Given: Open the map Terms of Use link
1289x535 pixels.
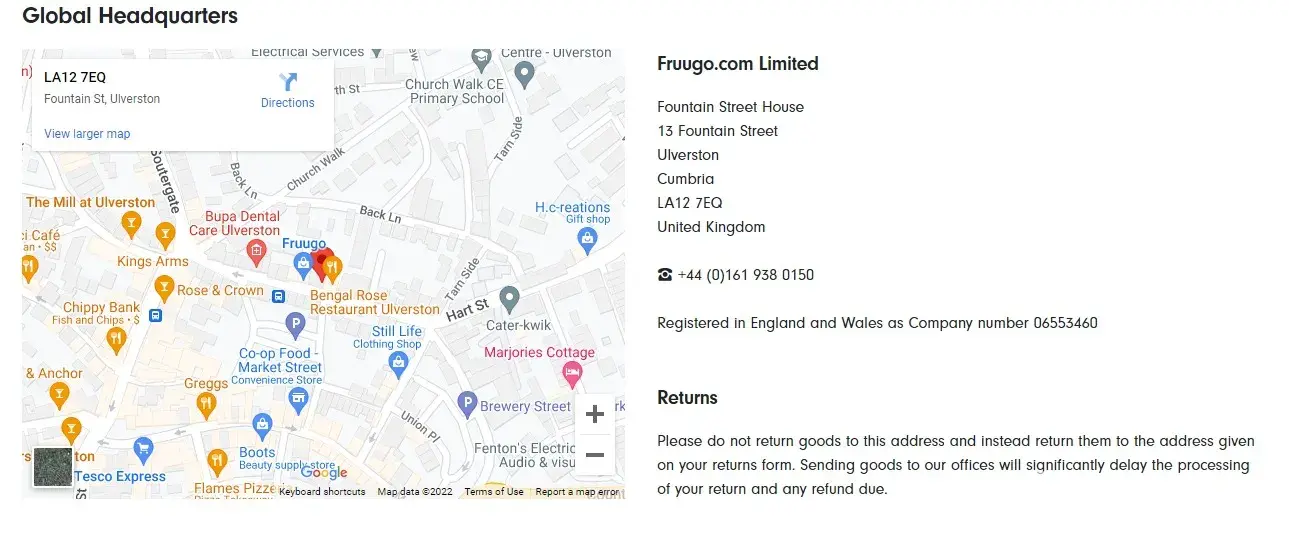Looking at the screenshot, I should coord(494,492).
